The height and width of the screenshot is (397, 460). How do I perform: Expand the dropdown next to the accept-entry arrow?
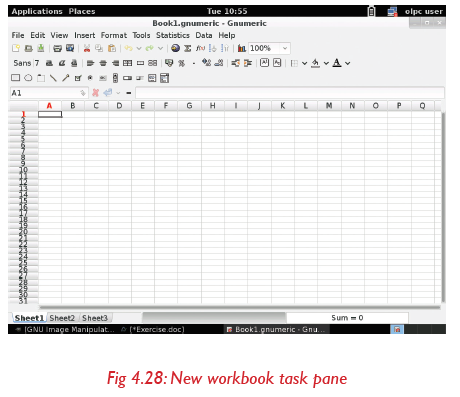[118, 93]
